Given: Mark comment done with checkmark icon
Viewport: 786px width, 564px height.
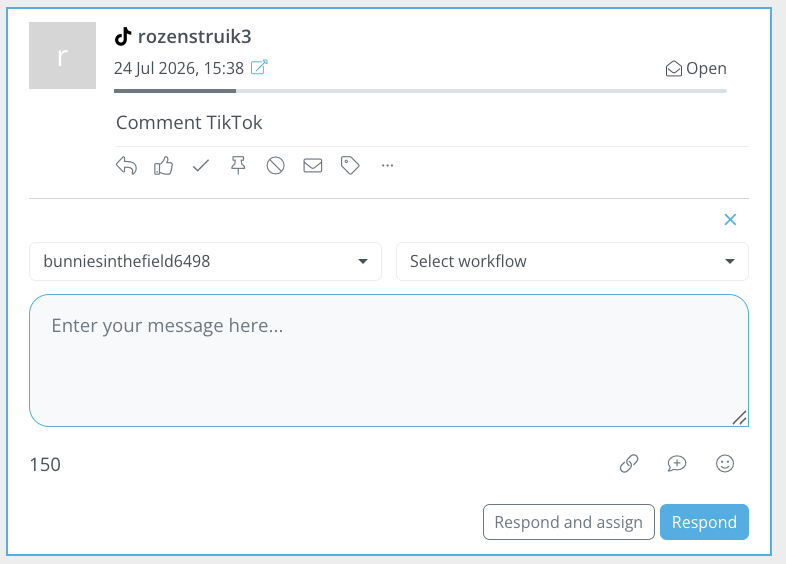Looking at the screenshot, I should (x=201, y=165).
